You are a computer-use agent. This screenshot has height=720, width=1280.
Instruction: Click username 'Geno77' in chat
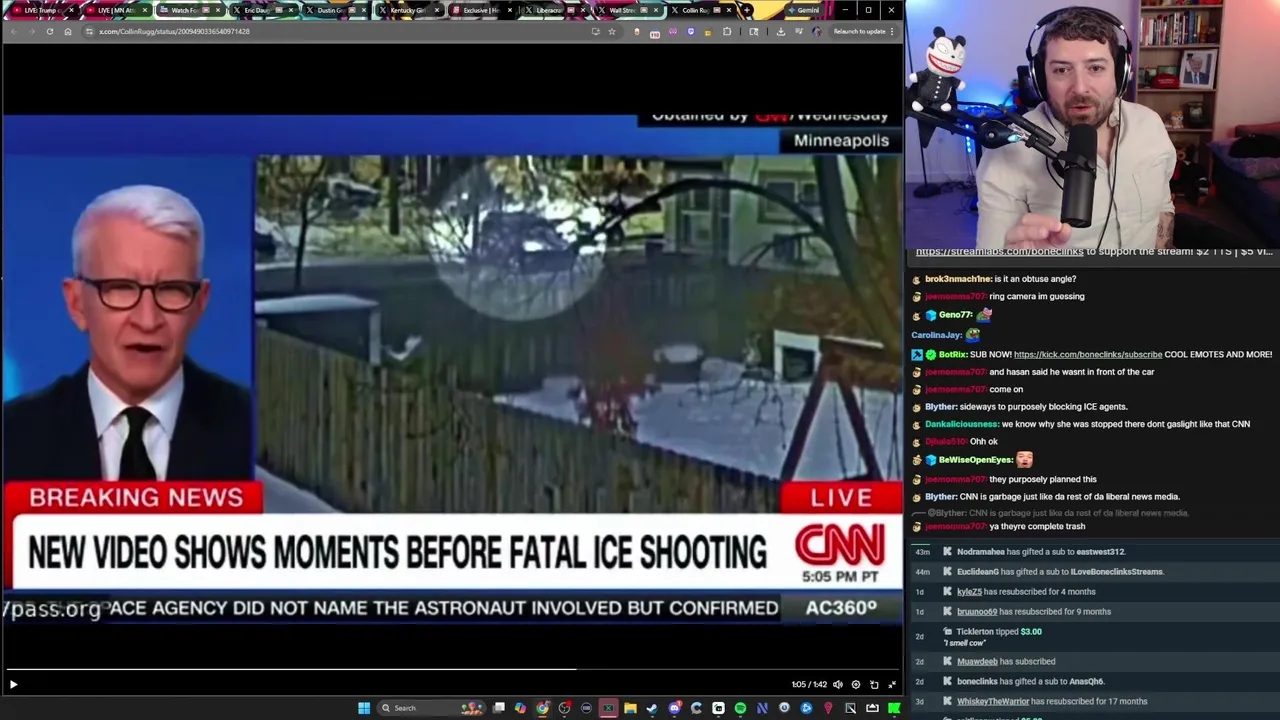955,315
